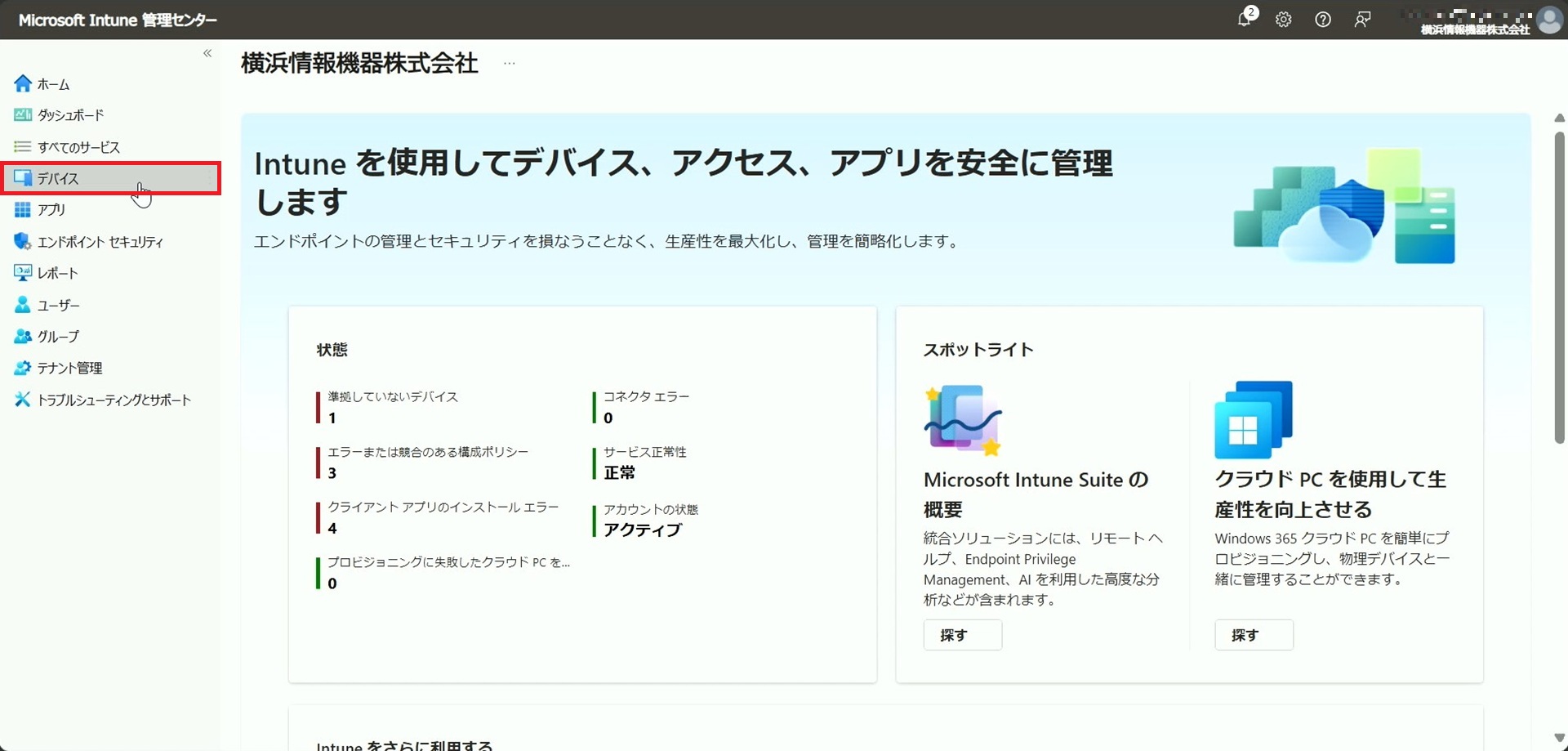Open レポート menu item
The height and width of the screenshot is (751, 1568).
pos(58,273)
